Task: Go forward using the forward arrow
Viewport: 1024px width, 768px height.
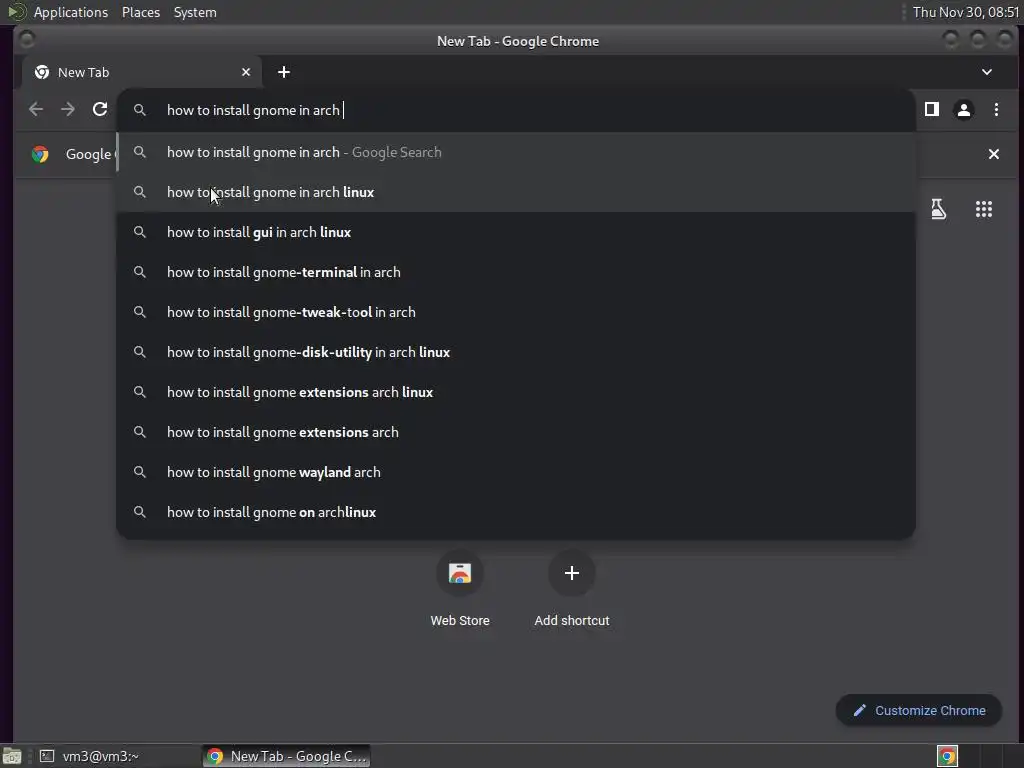Action: tap(68, 110)
